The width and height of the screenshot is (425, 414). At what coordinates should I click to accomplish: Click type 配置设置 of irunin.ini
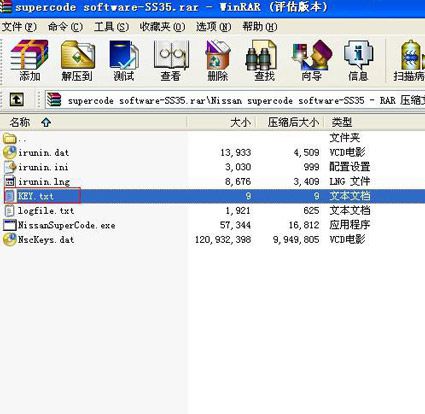[350, 167]
